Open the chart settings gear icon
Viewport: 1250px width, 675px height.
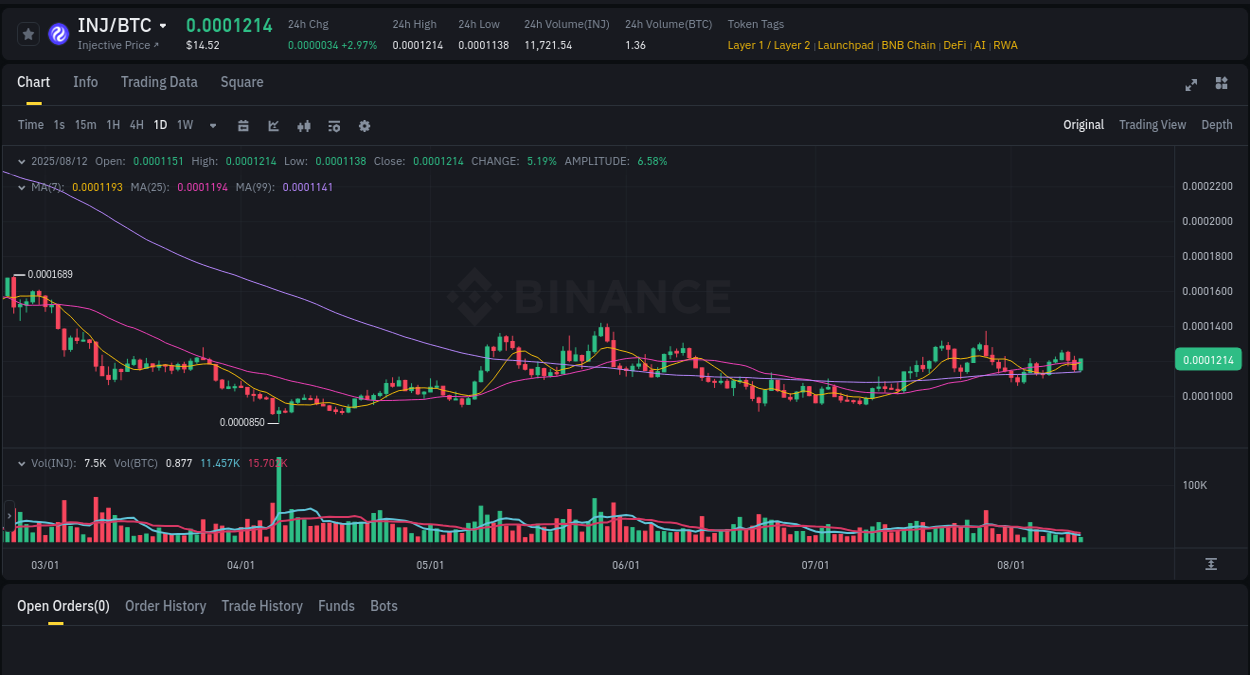[364, 125]
